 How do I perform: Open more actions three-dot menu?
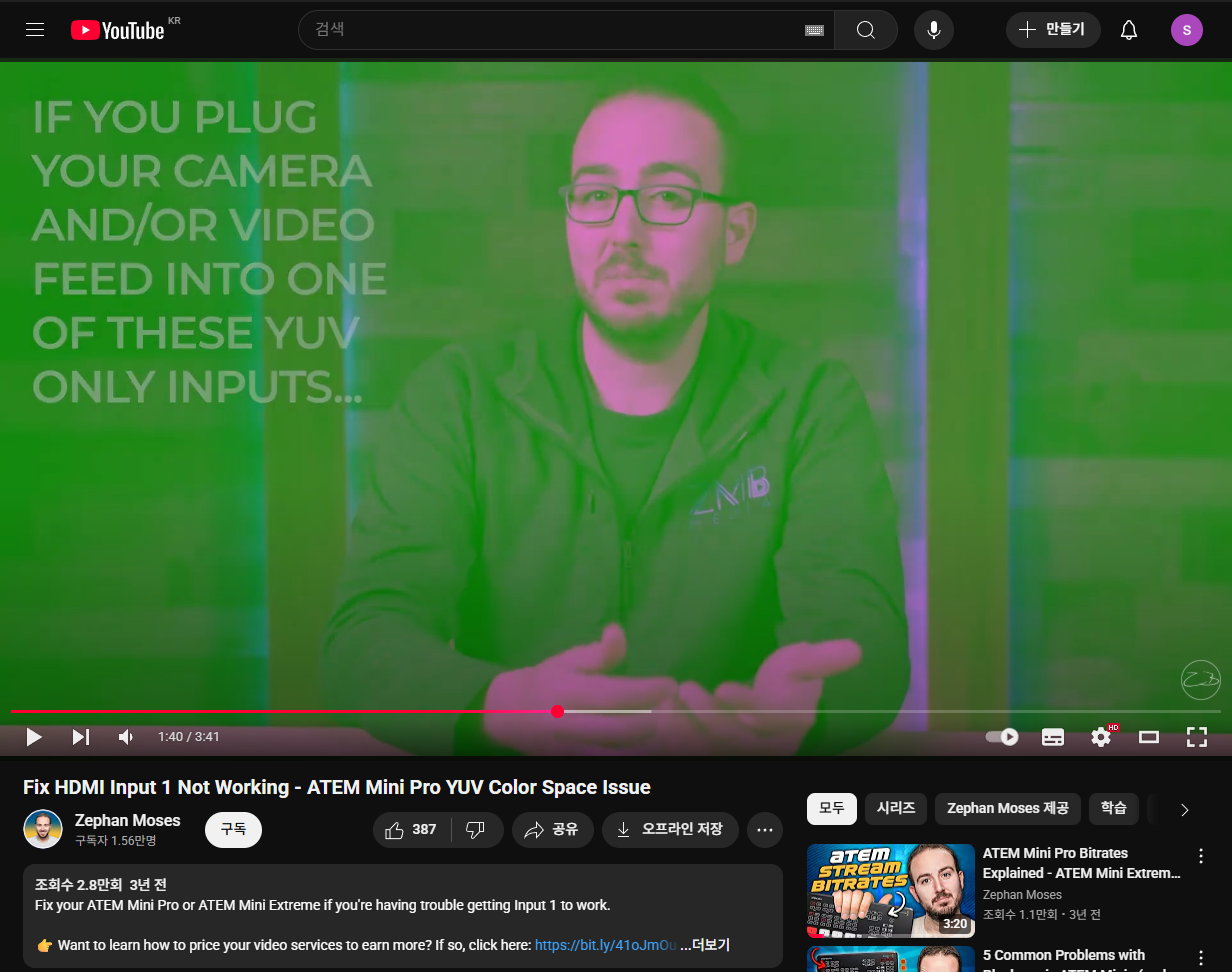tap(765, 830)
